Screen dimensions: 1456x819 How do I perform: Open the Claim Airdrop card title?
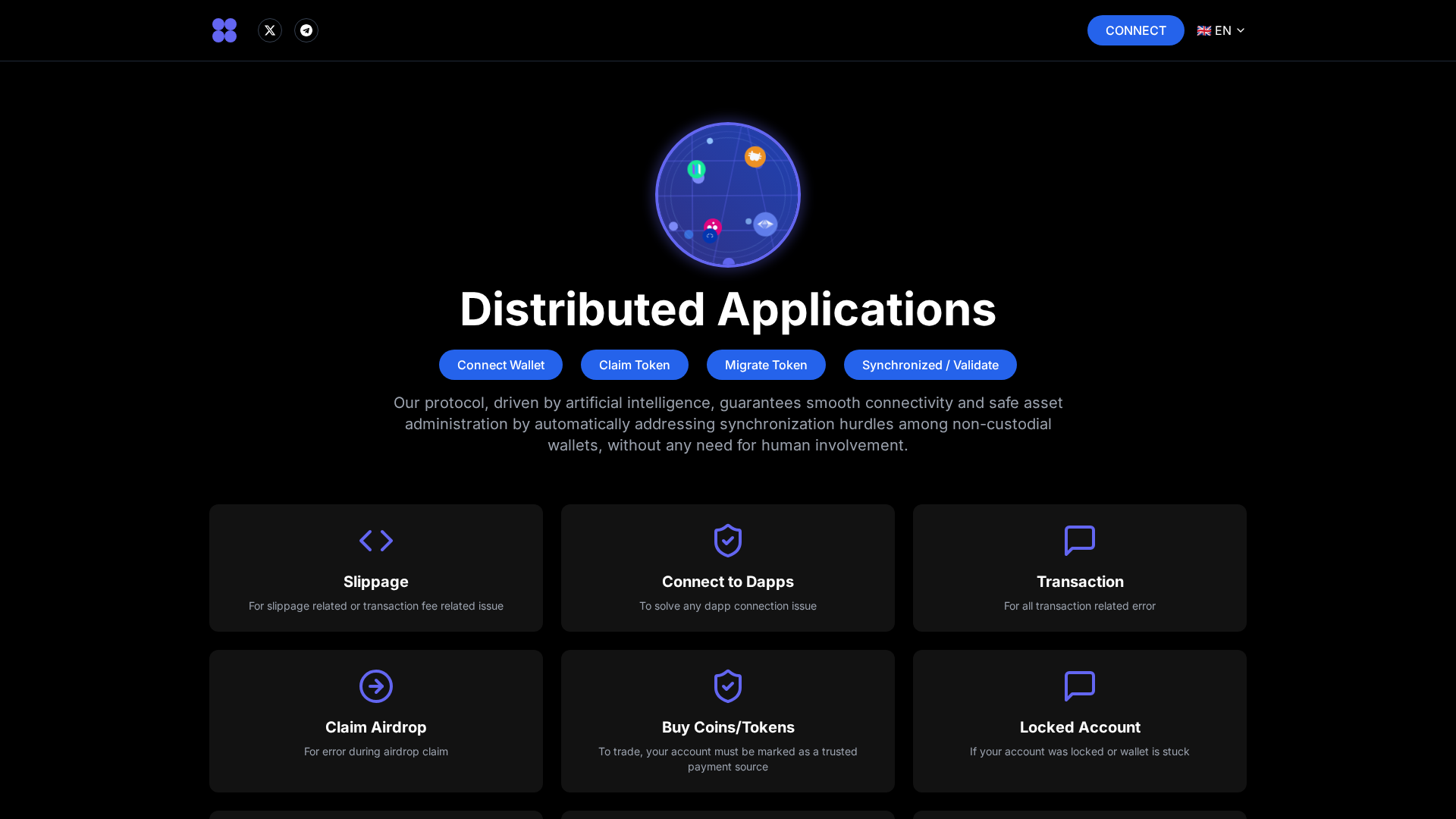click(x=376, y=727)
